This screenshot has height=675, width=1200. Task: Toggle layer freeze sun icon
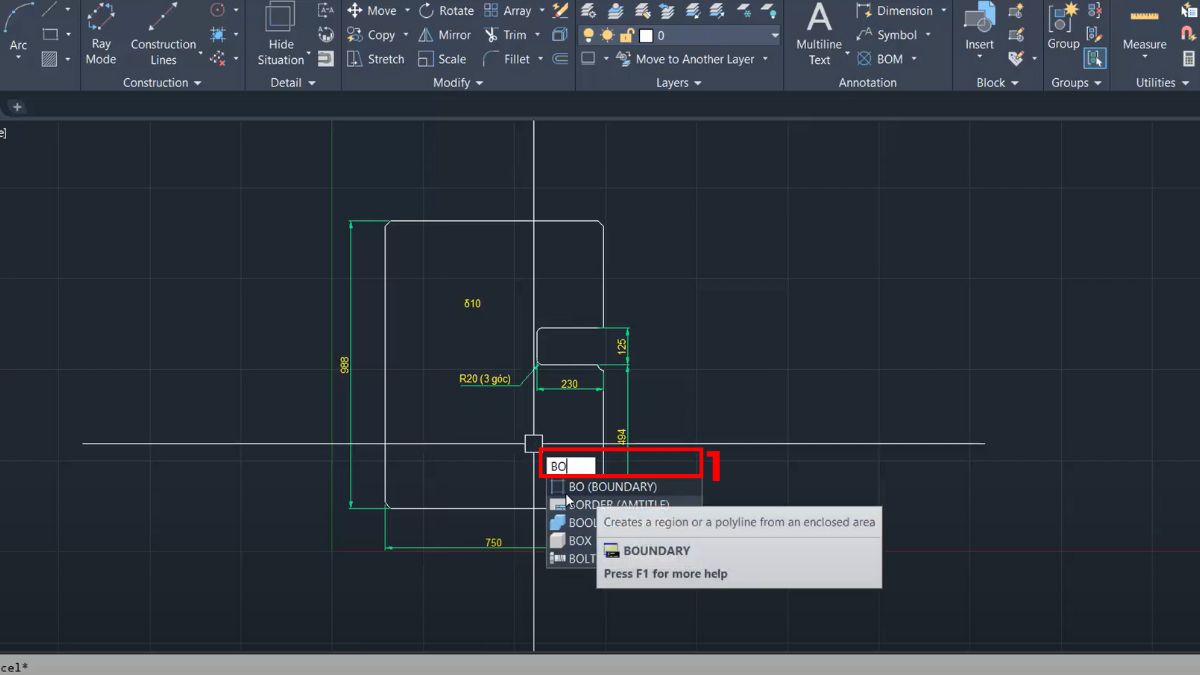607,35
